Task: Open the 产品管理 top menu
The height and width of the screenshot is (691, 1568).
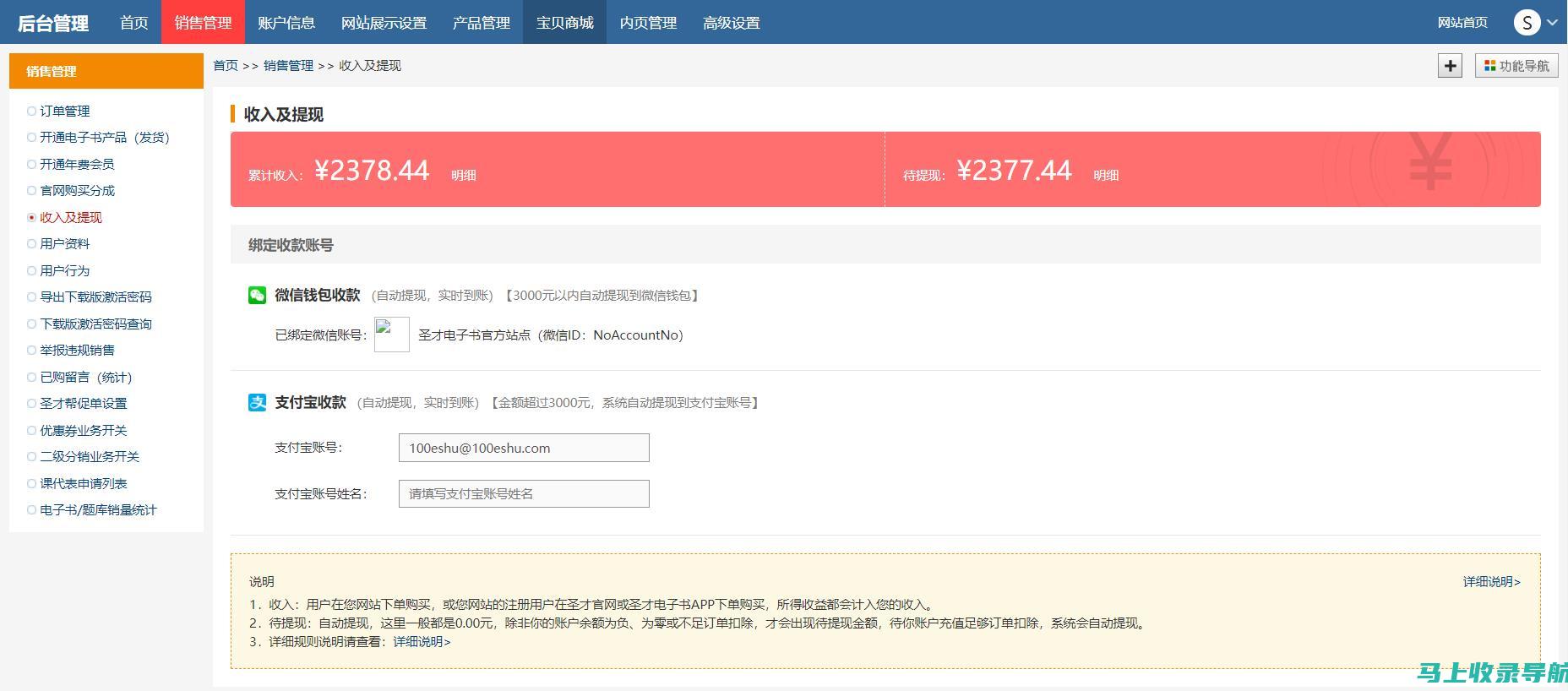Action: coord(481,23)
